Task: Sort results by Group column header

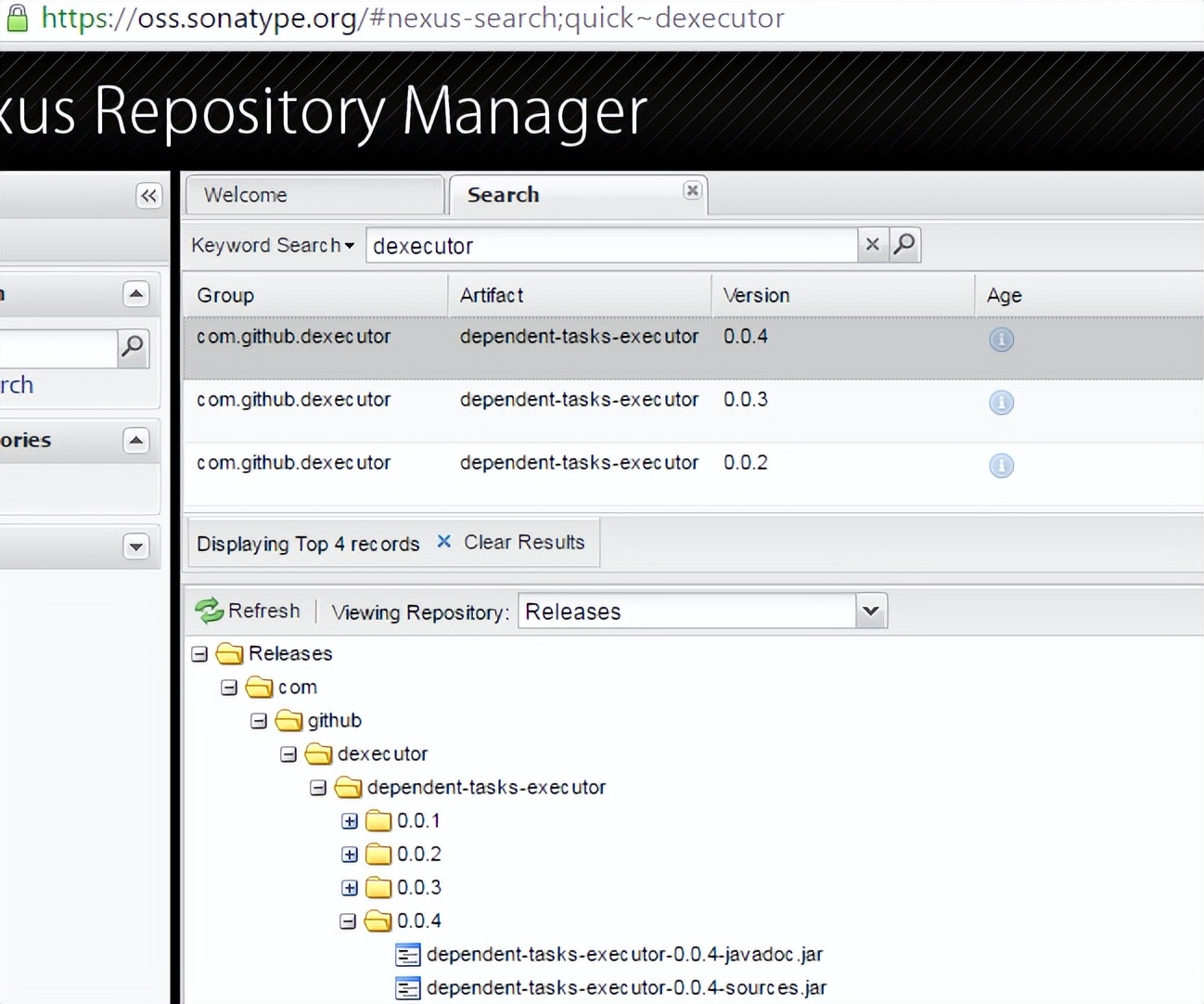Action: point(315,295)
